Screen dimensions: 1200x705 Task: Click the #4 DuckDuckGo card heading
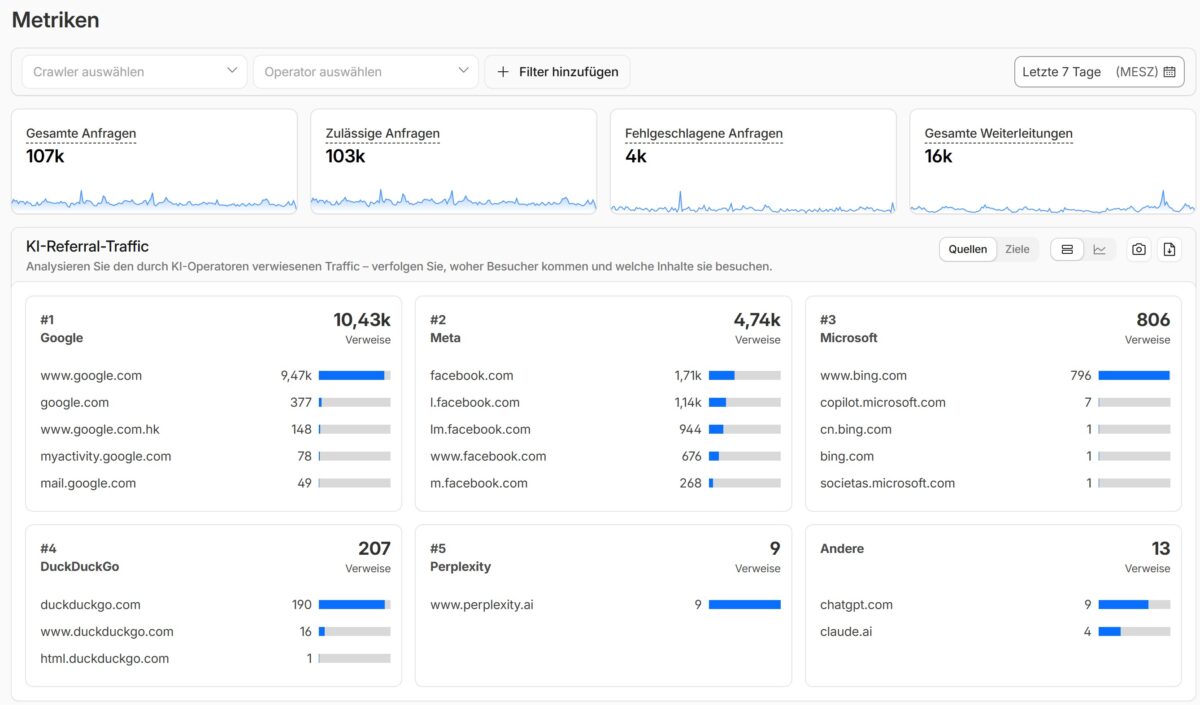(x=80, y=558)
